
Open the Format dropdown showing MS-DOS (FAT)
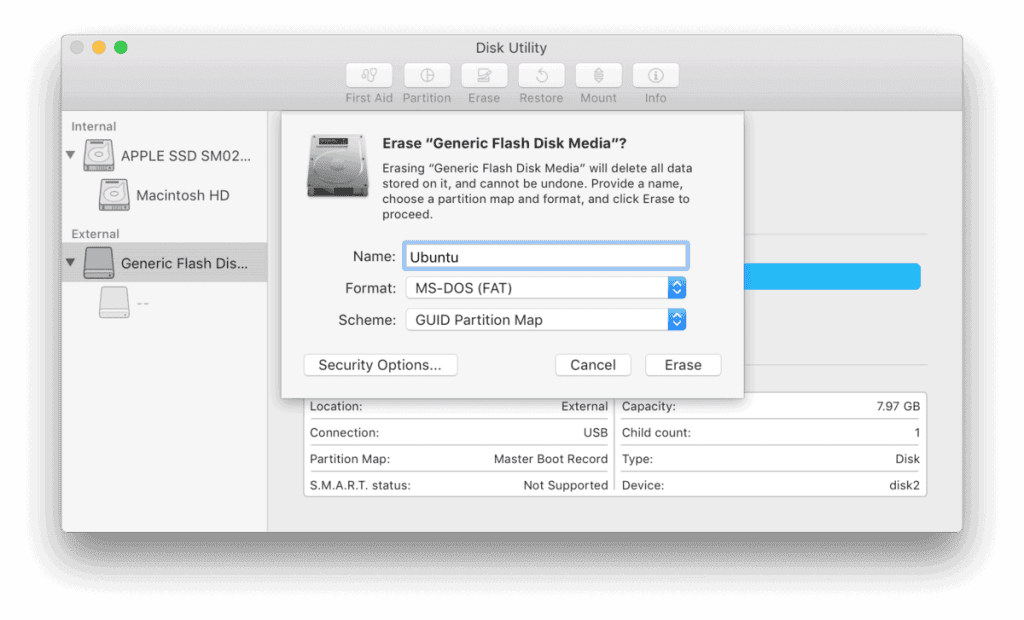545,288
